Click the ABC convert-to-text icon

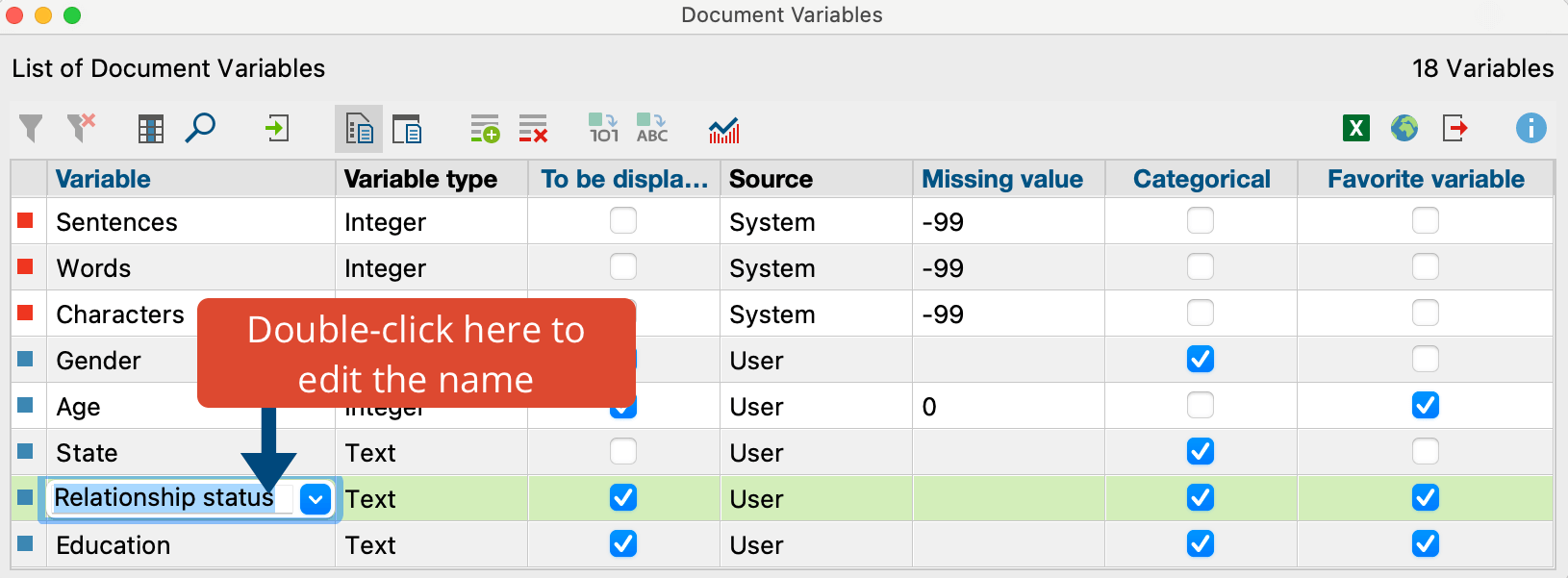[x=651, y=128]
